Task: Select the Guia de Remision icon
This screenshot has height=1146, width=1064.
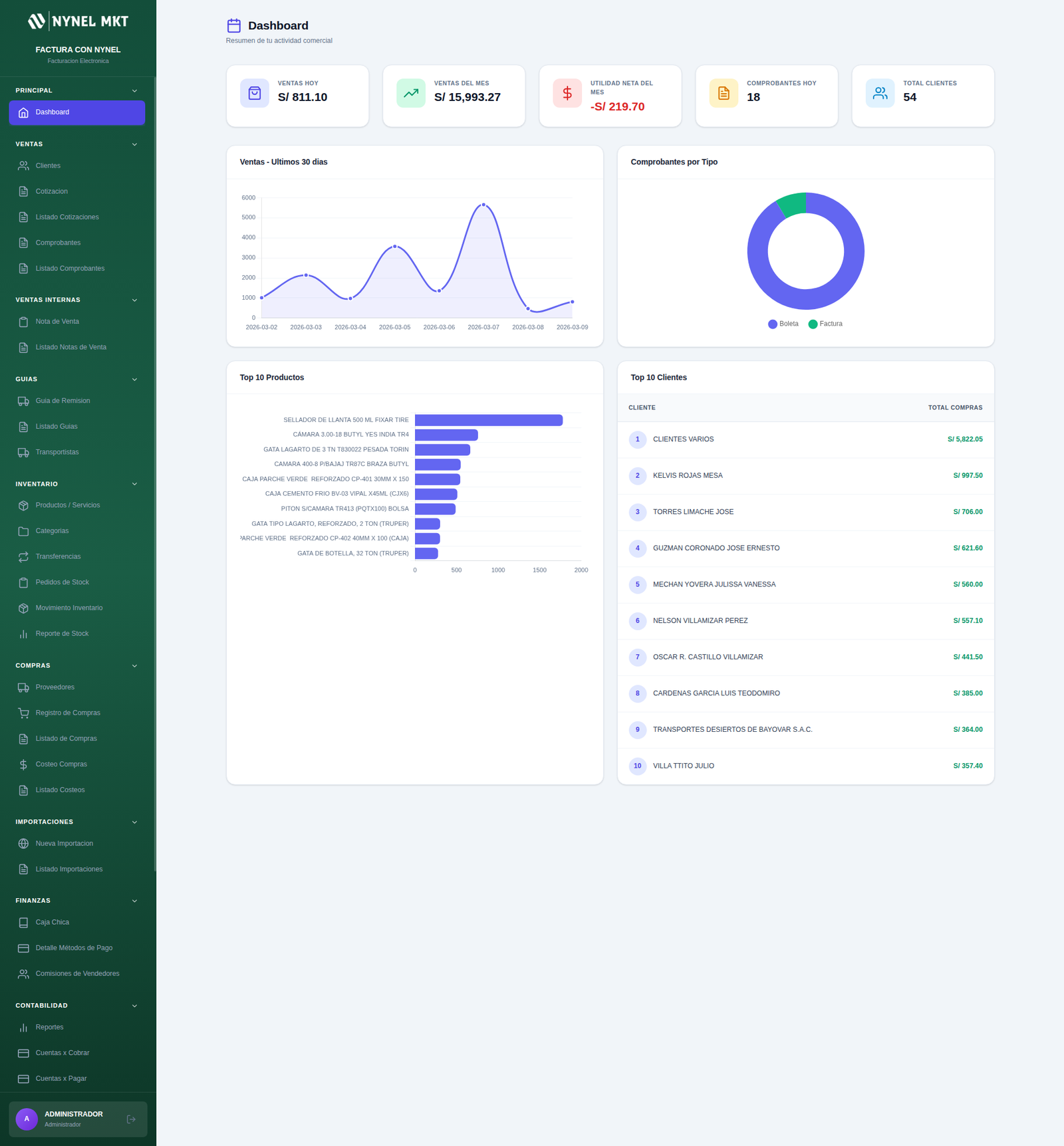Action: (24, 401)
